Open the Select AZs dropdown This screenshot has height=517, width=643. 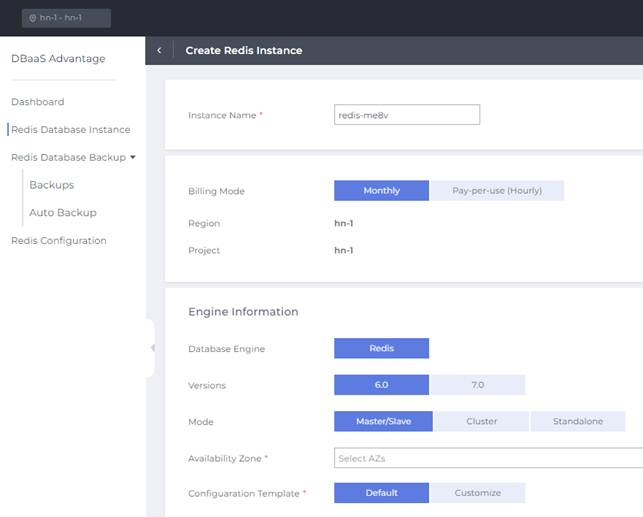[488, 458]
